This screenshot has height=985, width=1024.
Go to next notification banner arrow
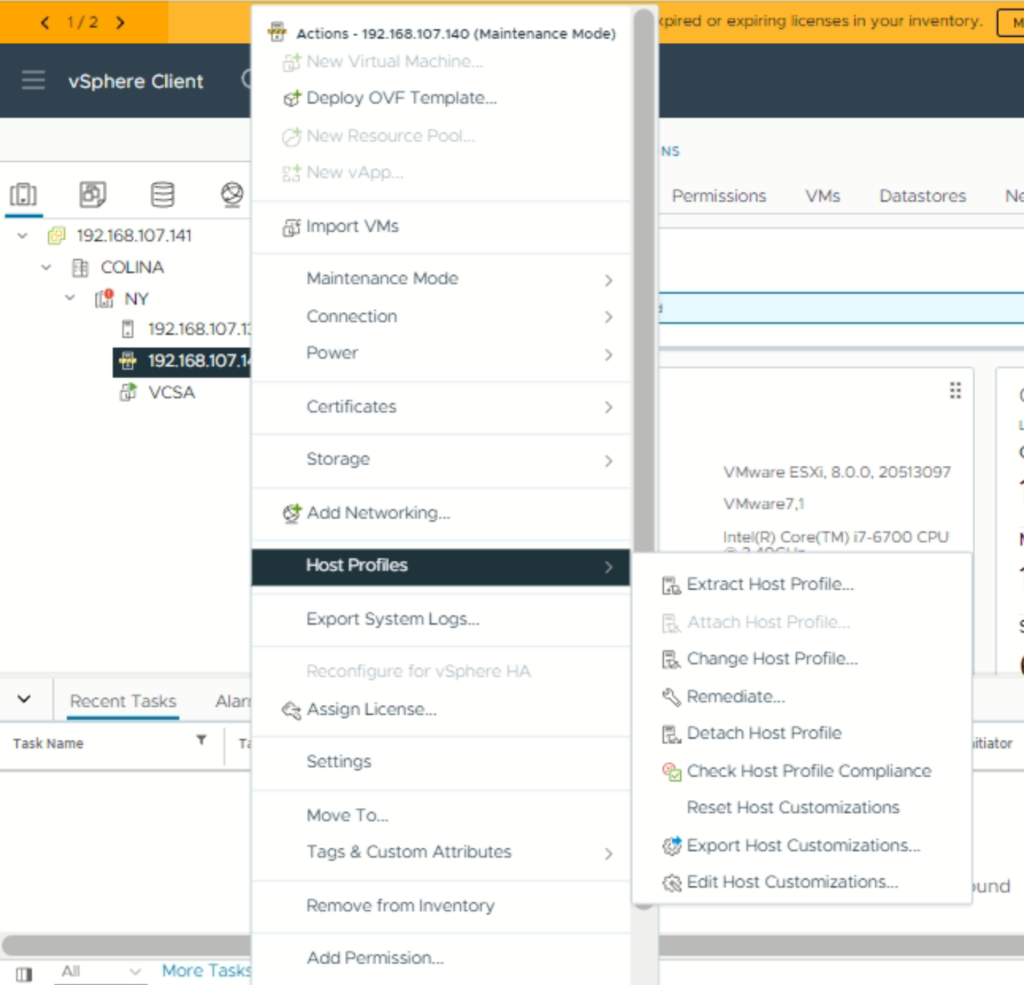pyautogui.click(x=121, y=22)
